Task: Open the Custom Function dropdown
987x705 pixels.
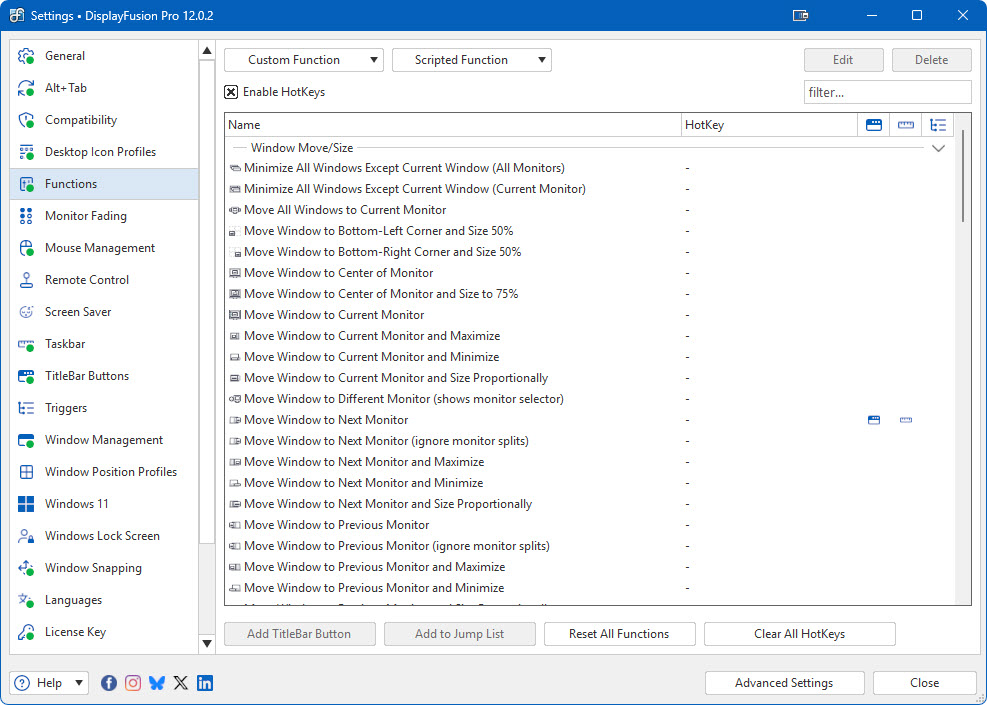Action: coord(303,60)
